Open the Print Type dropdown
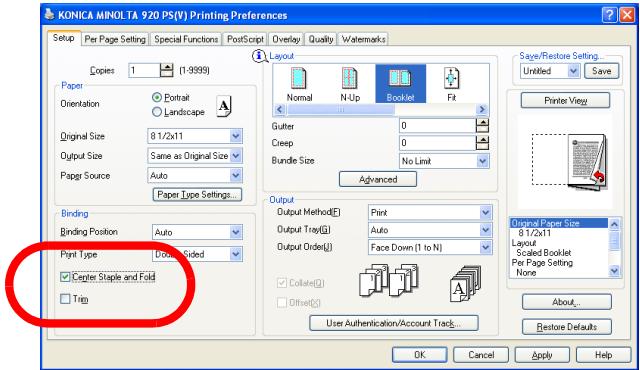 [x=198, y=254]
